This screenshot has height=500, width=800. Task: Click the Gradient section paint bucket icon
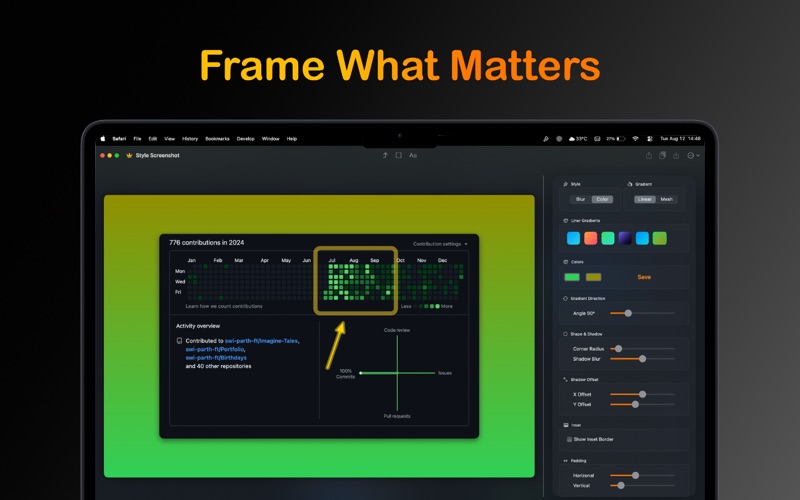(x=630, y=184)
